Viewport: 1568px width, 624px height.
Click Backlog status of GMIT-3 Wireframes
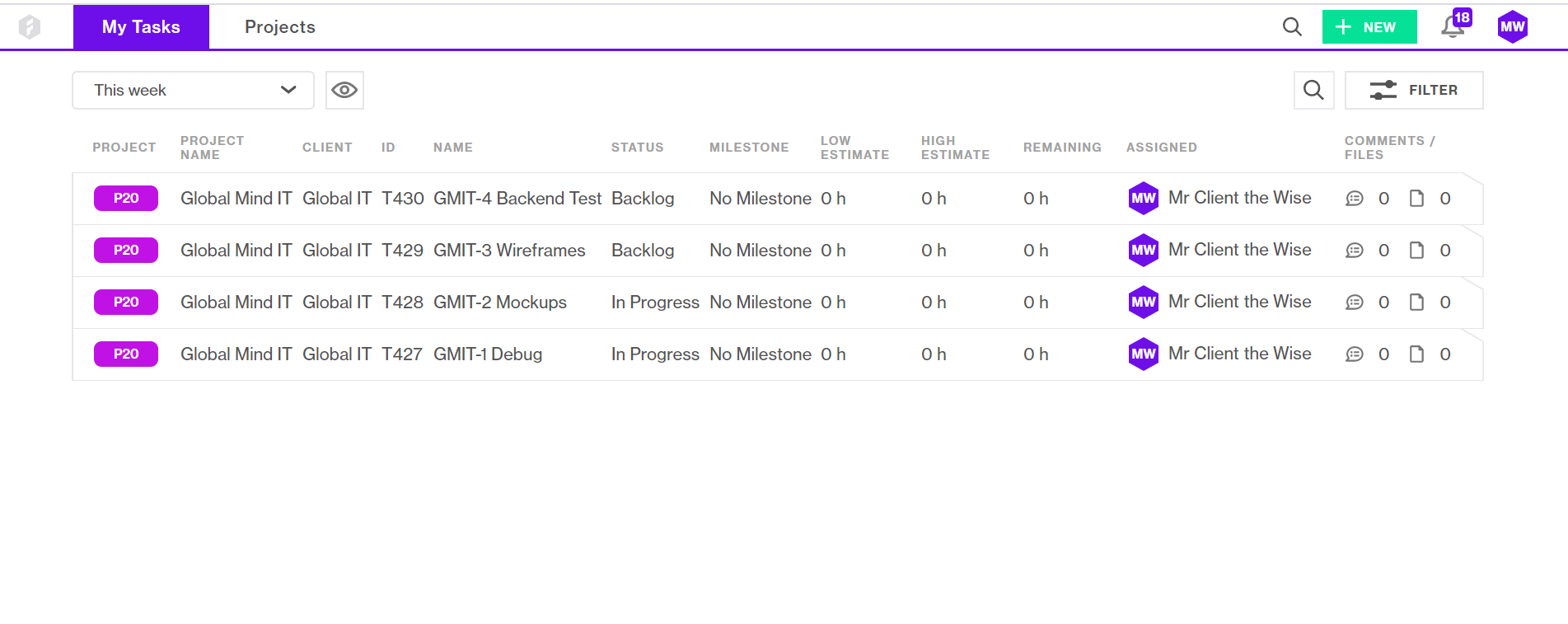click(643, 251)
